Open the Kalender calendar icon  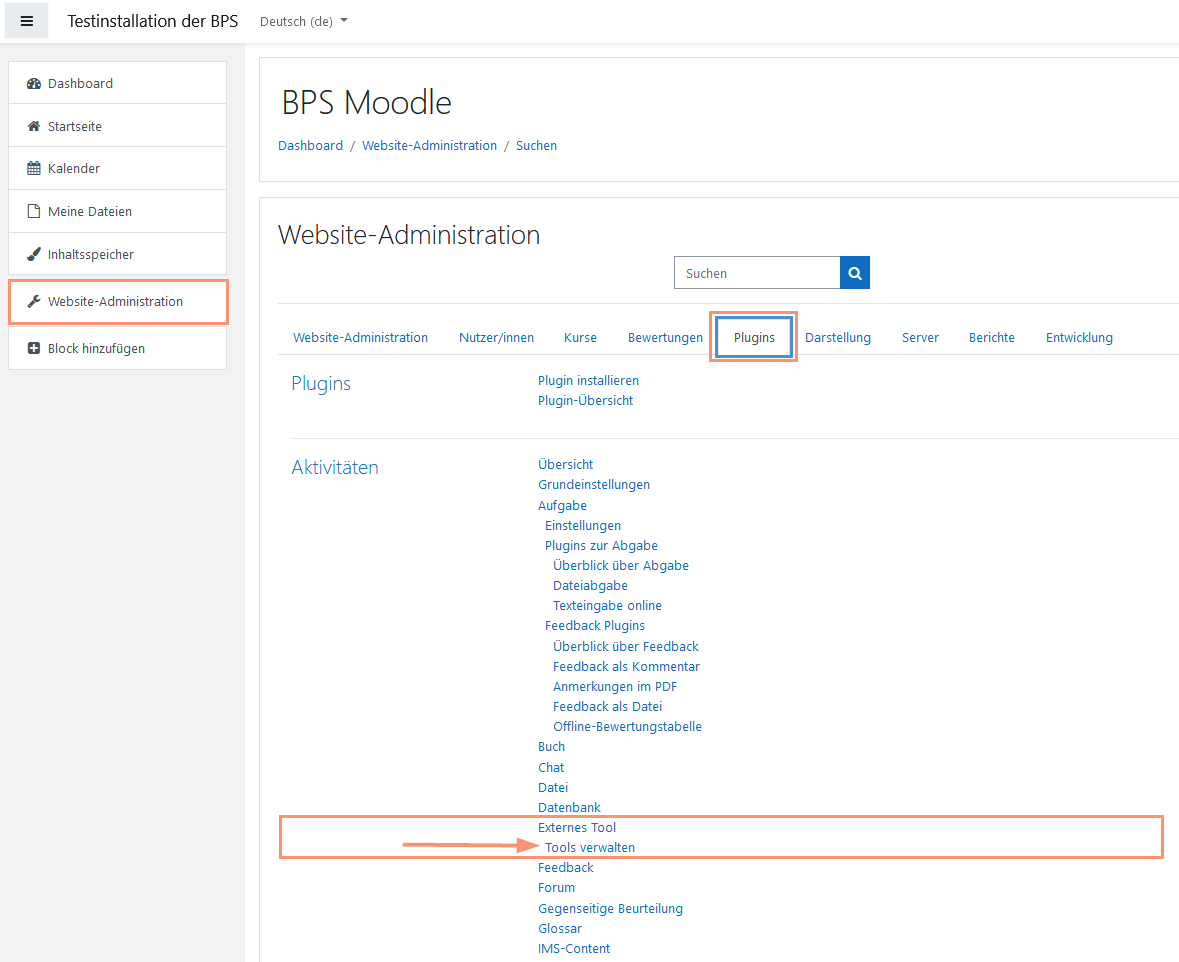tap(36, 168)
